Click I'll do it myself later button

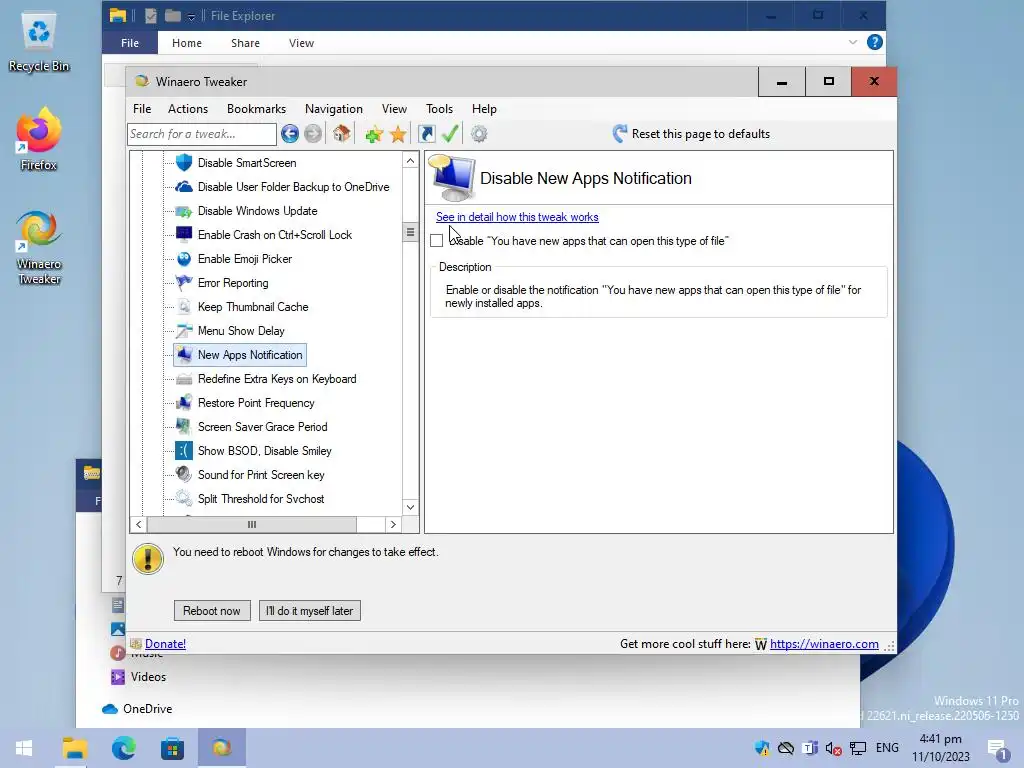pyautogui.click(x=310, y=611)
